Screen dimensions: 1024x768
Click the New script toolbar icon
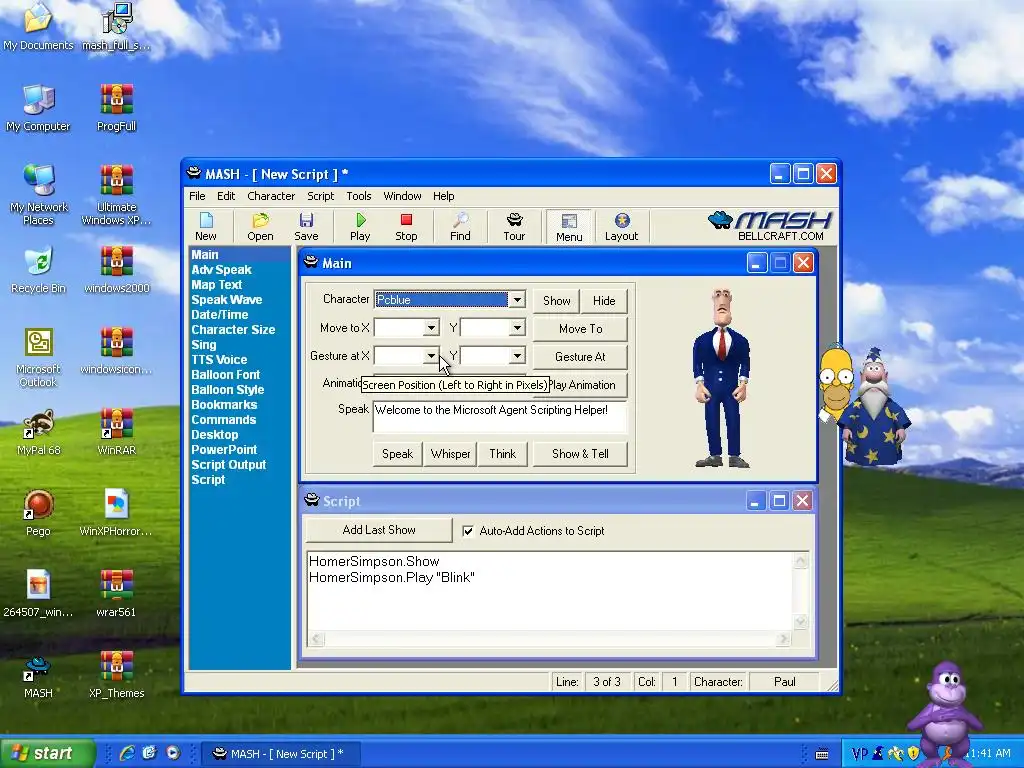[x=206, y=226]
